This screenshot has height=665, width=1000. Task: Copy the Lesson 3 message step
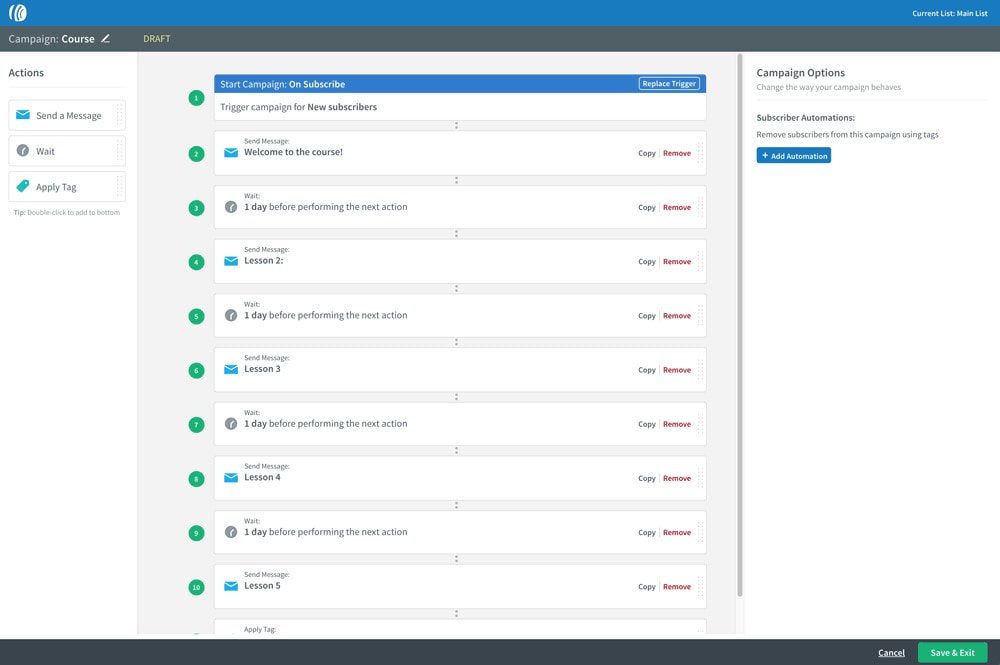click(x=646, y=369)
